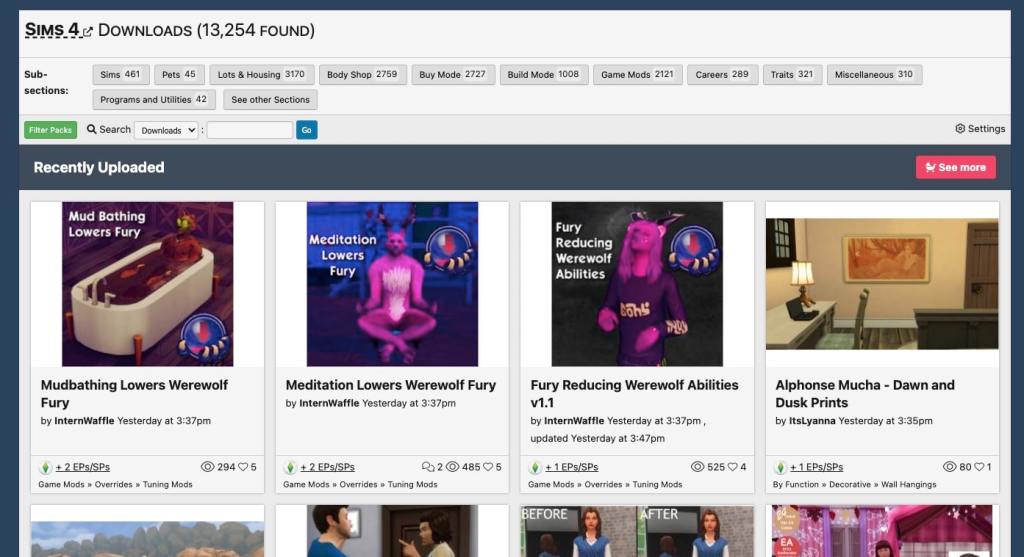Open the Miscellaneous subsection

tap(874, 74)
